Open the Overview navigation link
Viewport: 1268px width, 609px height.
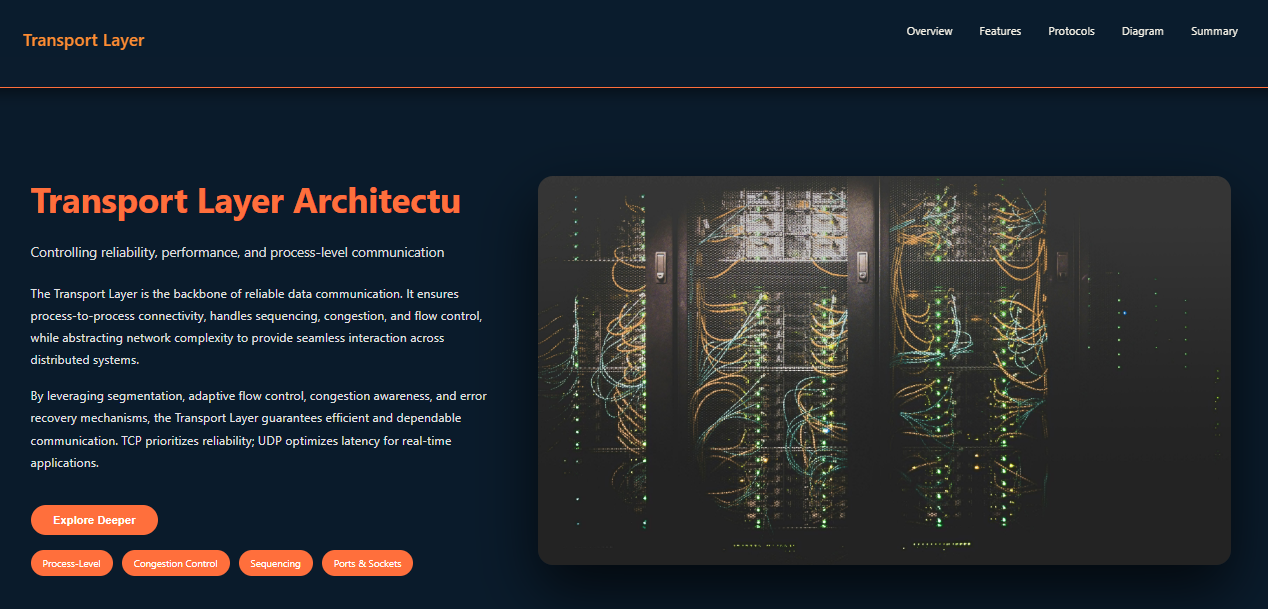pyautogui.click(x=929, y=31)
